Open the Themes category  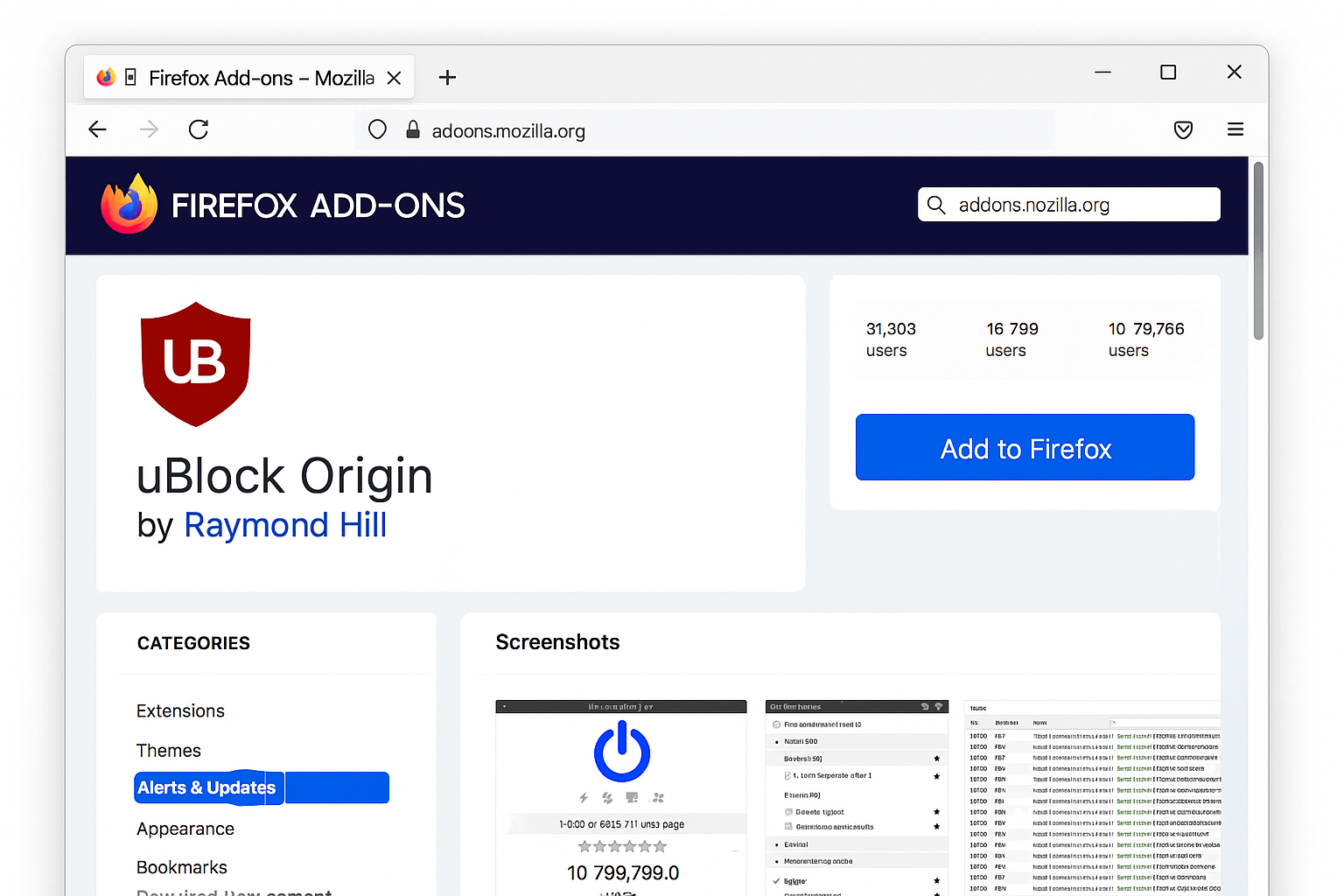[x=169, y=751]
